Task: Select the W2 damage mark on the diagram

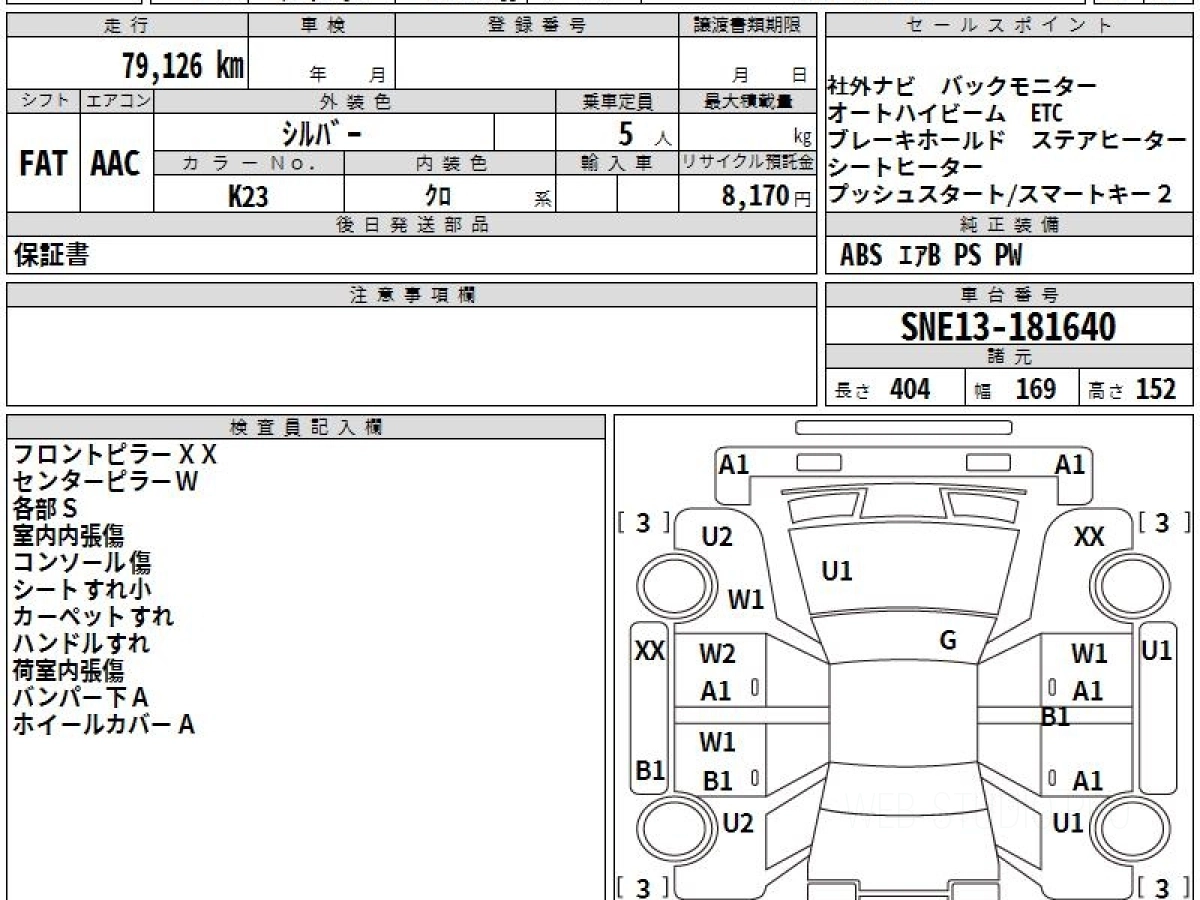Action: pos(717,654)
